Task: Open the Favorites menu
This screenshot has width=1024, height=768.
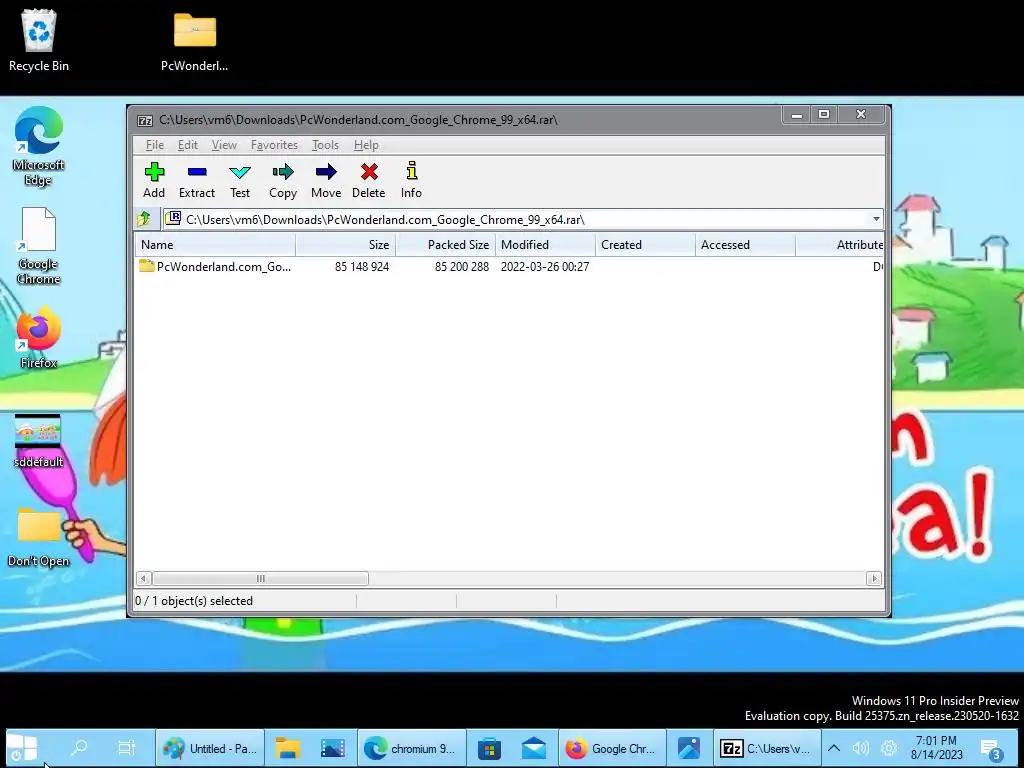Action: [274, 145]
